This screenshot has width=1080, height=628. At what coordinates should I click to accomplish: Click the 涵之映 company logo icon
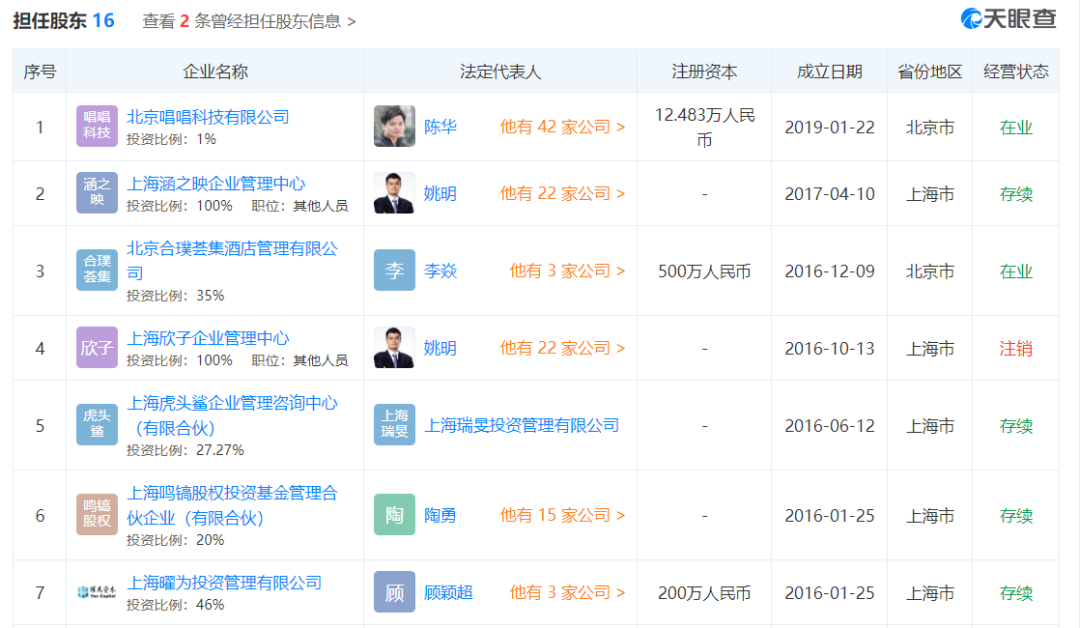(96, 193)
